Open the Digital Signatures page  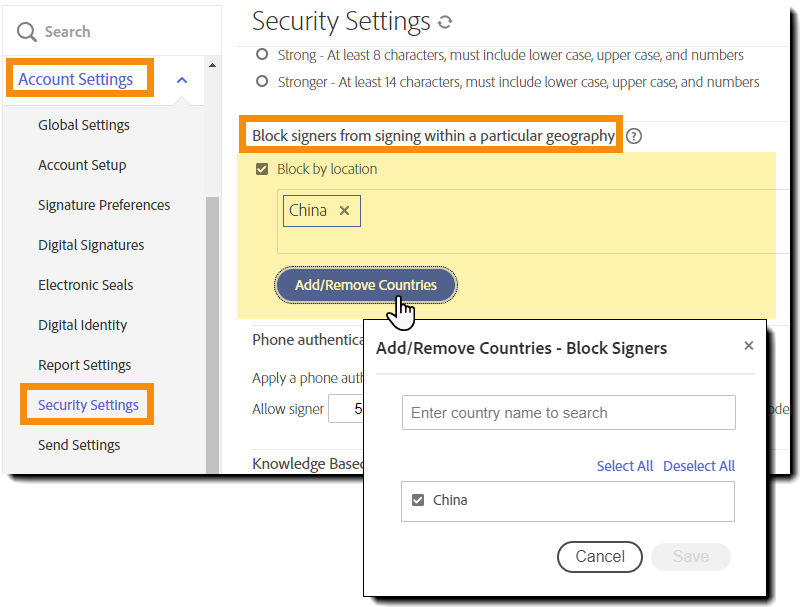click(x=91, y=245)
